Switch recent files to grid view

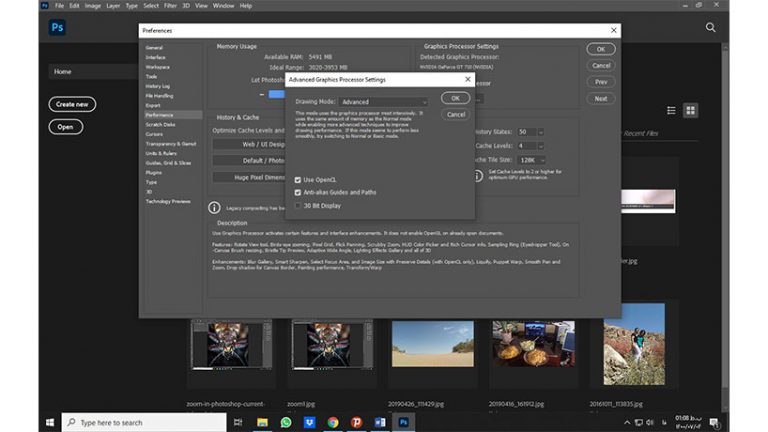tap(690, 111)
